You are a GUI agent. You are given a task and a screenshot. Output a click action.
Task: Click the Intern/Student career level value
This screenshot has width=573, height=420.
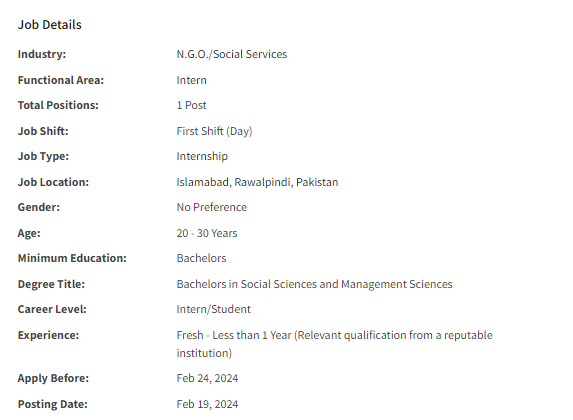pos(213,309)
